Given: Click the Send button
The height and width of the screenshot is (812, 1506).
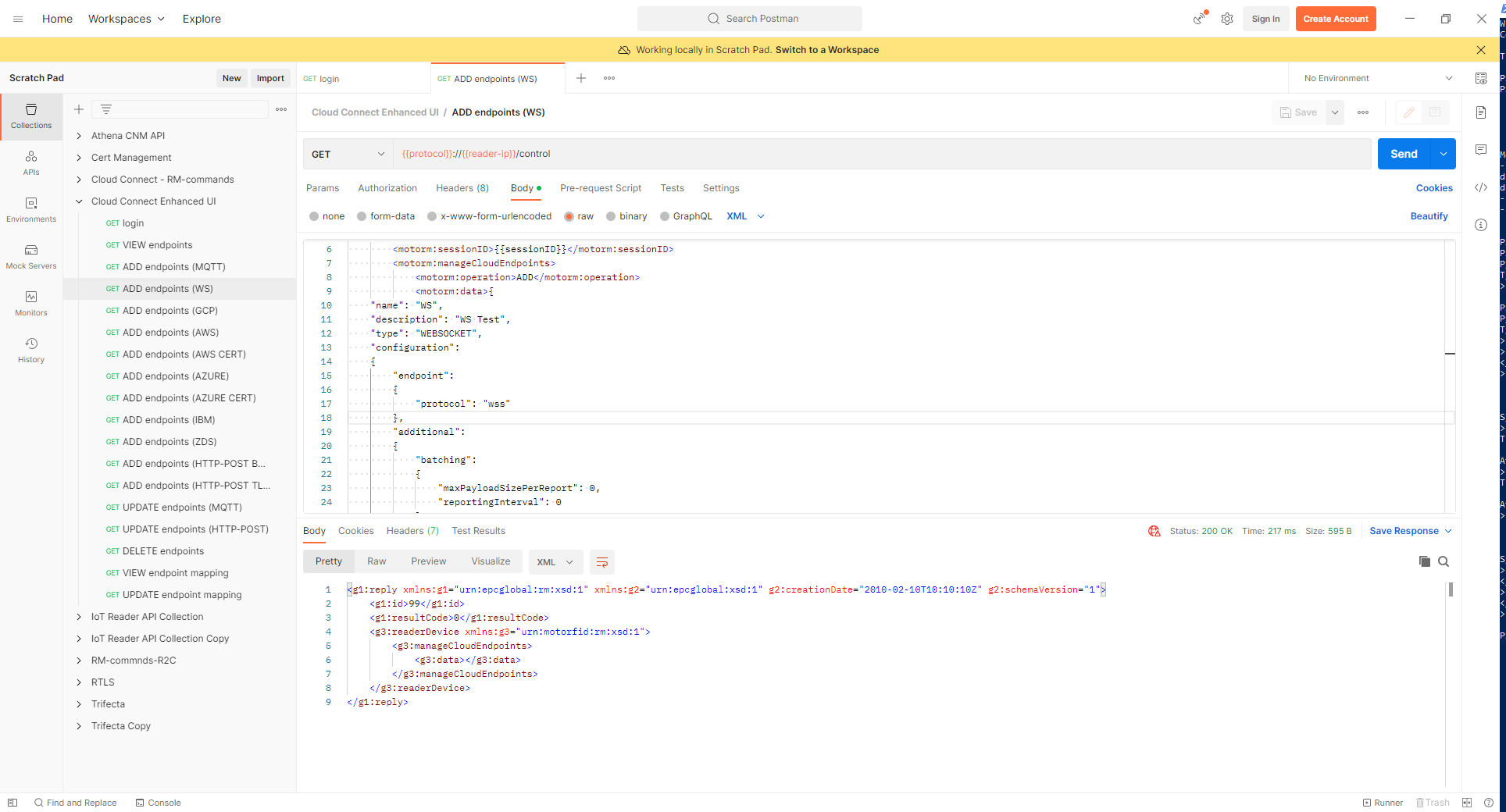Looking at the screenshot, I should point(1404,154).
